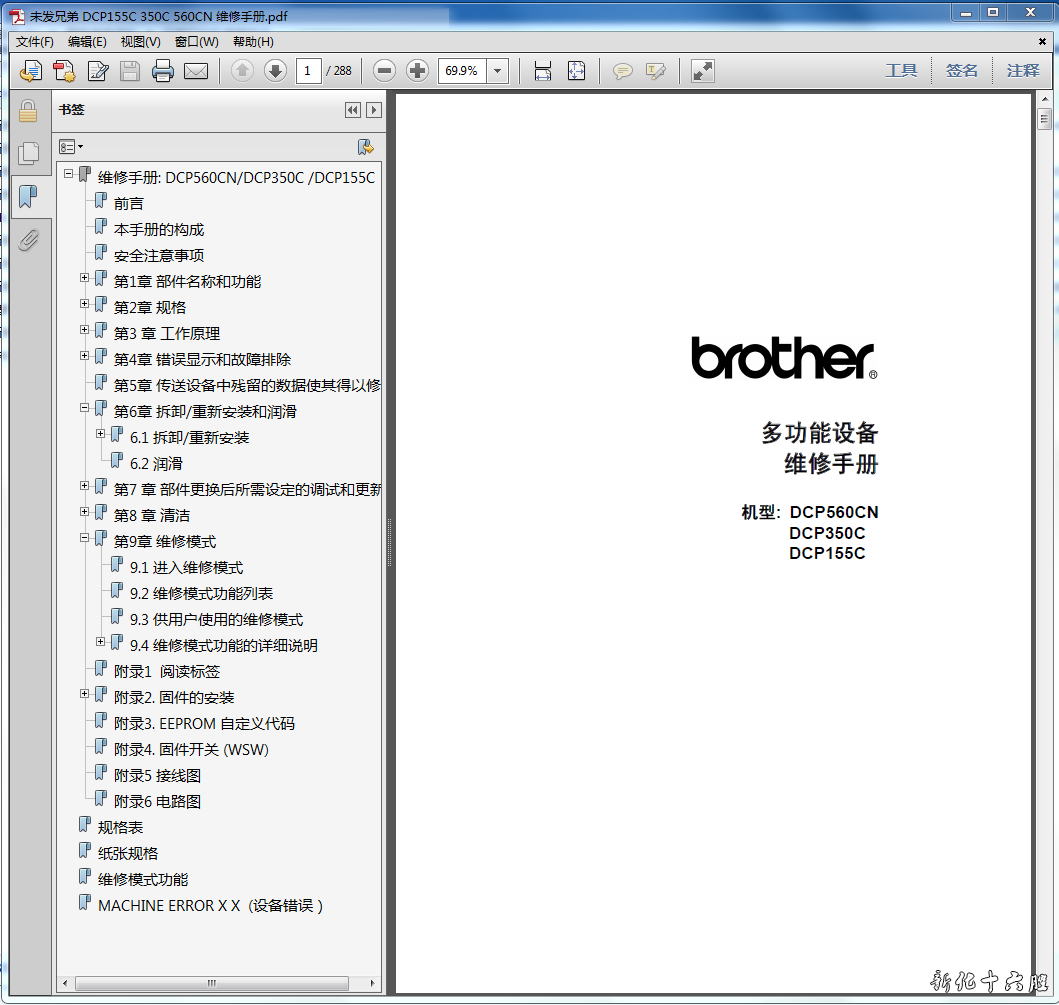Screen dimensions: 1059x1005
Task: Open the zoom percentage dropdown
Action: click(x=498, y=71)
